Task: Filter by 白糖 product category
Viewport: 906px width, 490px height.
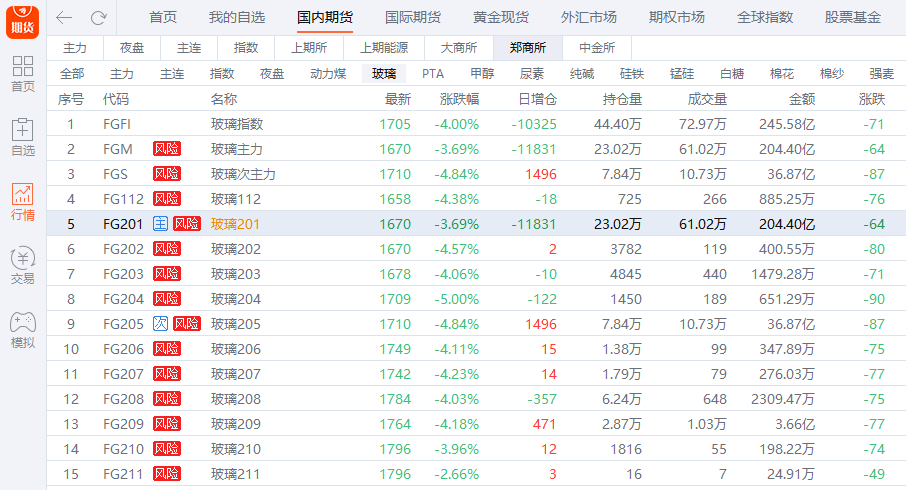Action: (x=732, y=74)
